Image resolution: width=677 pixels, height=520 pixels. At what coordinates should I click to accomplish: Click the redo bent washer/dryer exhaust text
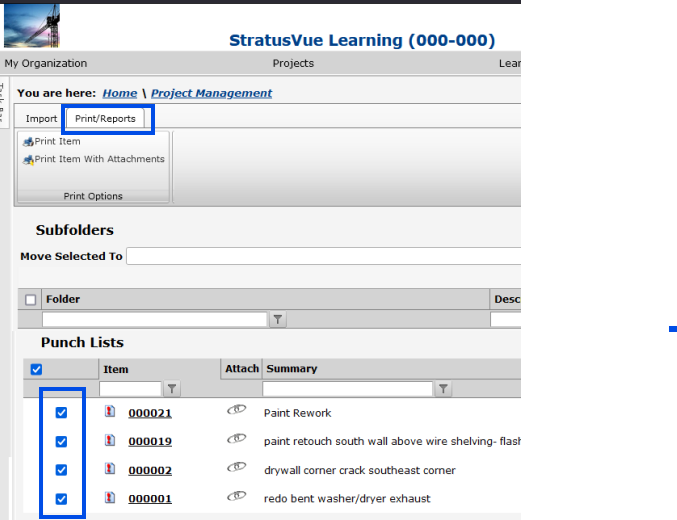[x=347, y=499]
